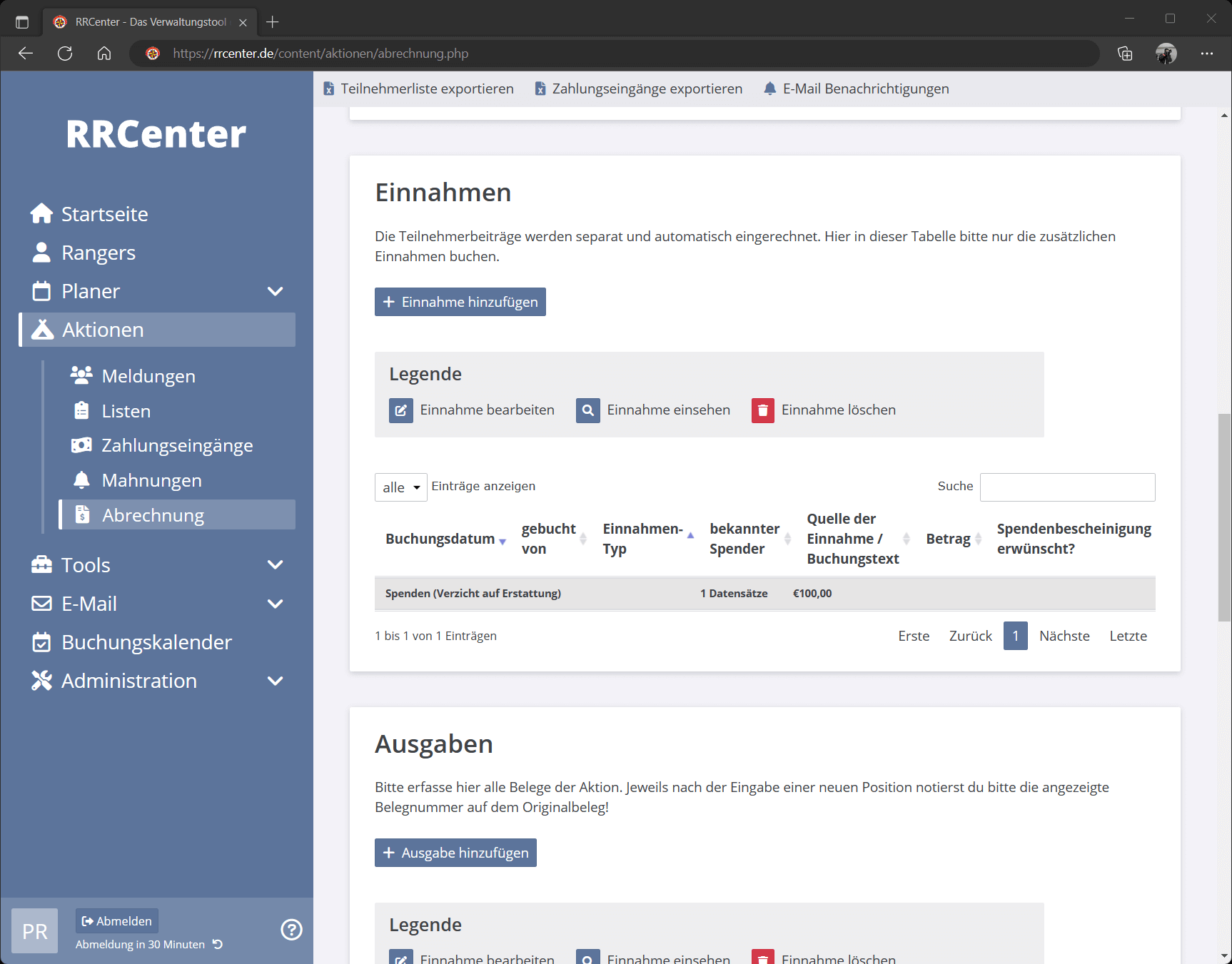1232x964 pixels.
Task: Click the Abmelden button
Action: click(x=116, y=920)
